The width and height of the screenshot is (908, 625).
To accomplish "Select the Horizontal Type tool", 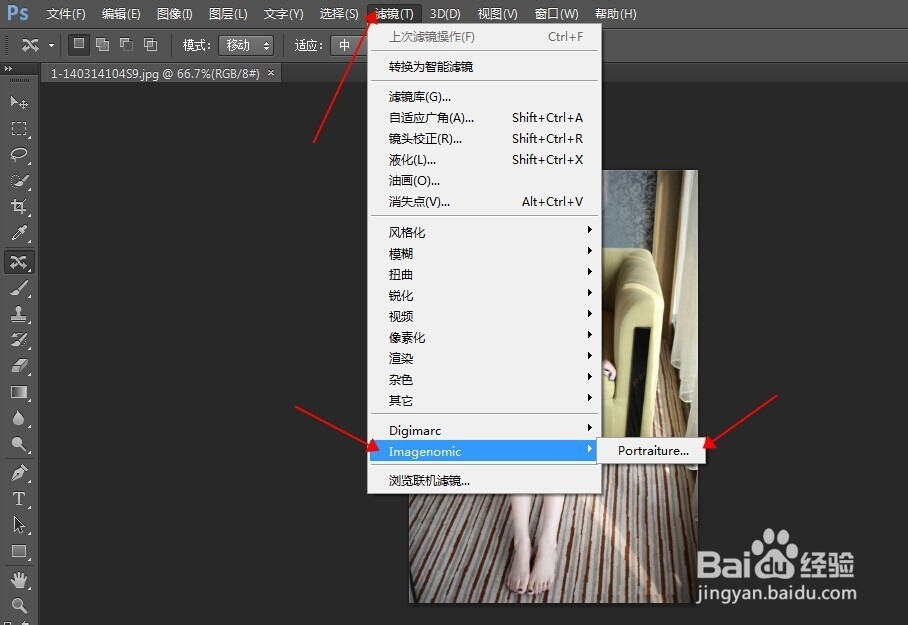I will coord(18,498).
